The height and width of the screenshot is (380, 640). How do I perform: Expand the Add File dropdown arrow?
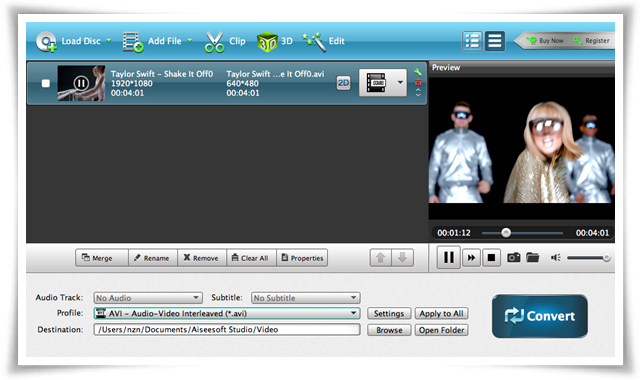coord(190,40)
